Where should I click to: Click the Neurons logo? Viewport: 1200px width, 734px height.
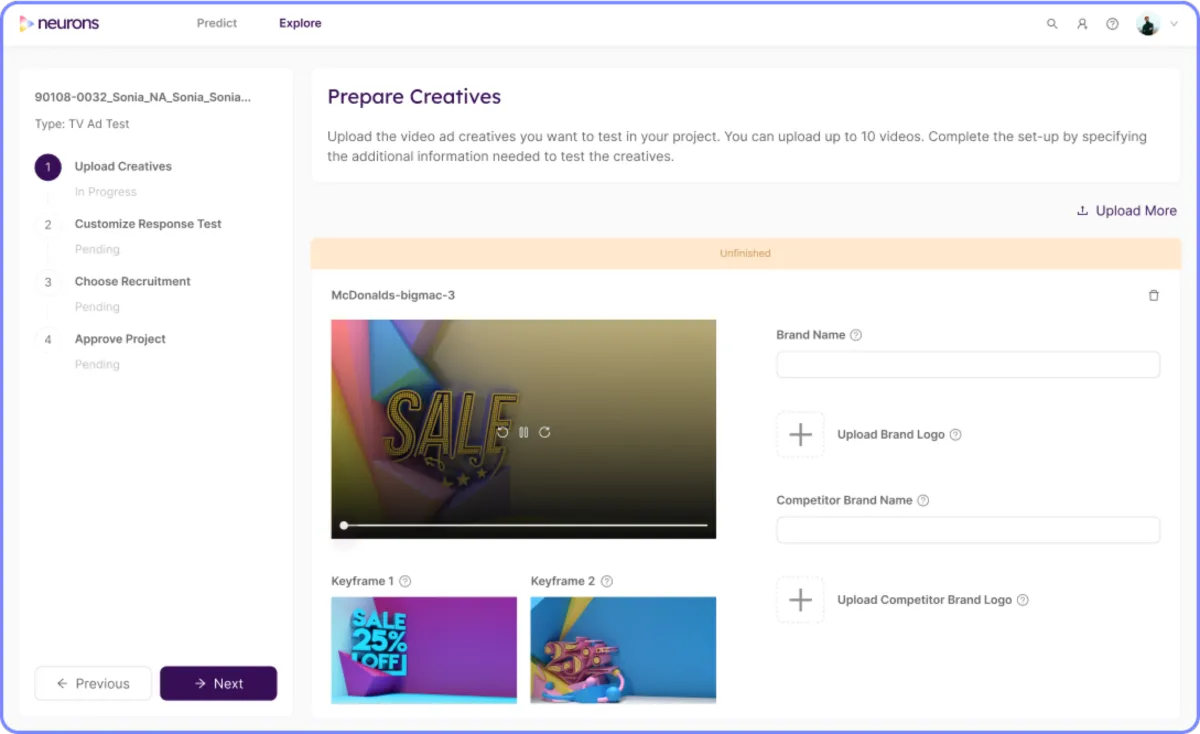pyautogui.click(x=59, y=23)
